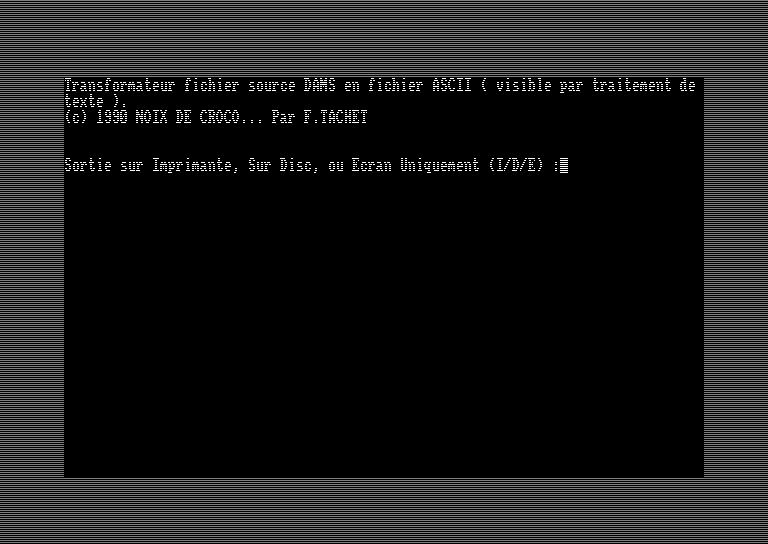This screenshot has height=544, width=768.
Task: Click the words fichier source in the title
Action: (x=240, y=85)
